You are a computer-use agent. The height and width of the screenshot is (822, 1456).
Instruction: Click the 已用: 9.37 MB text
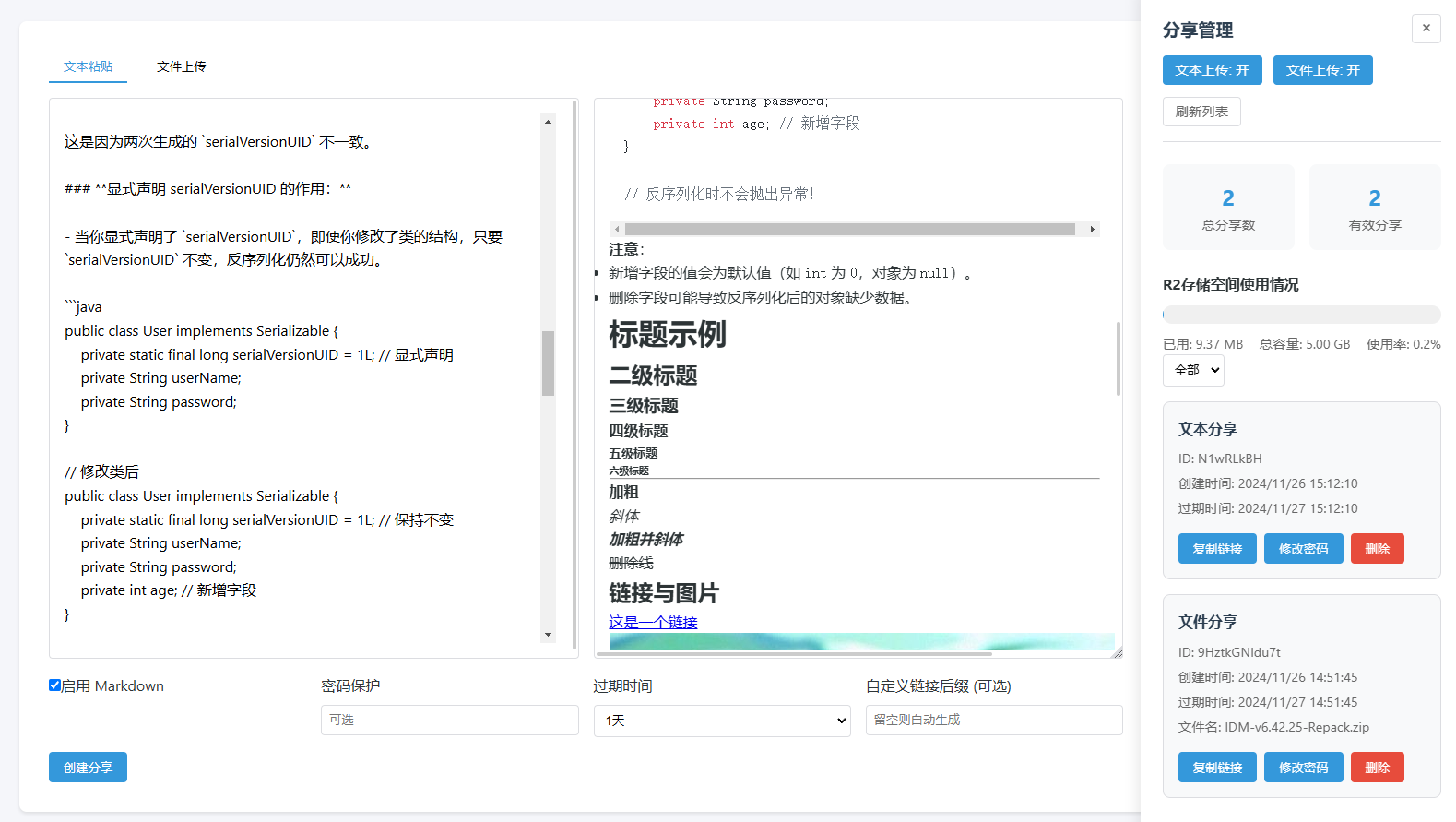[x=1203, y=344]
